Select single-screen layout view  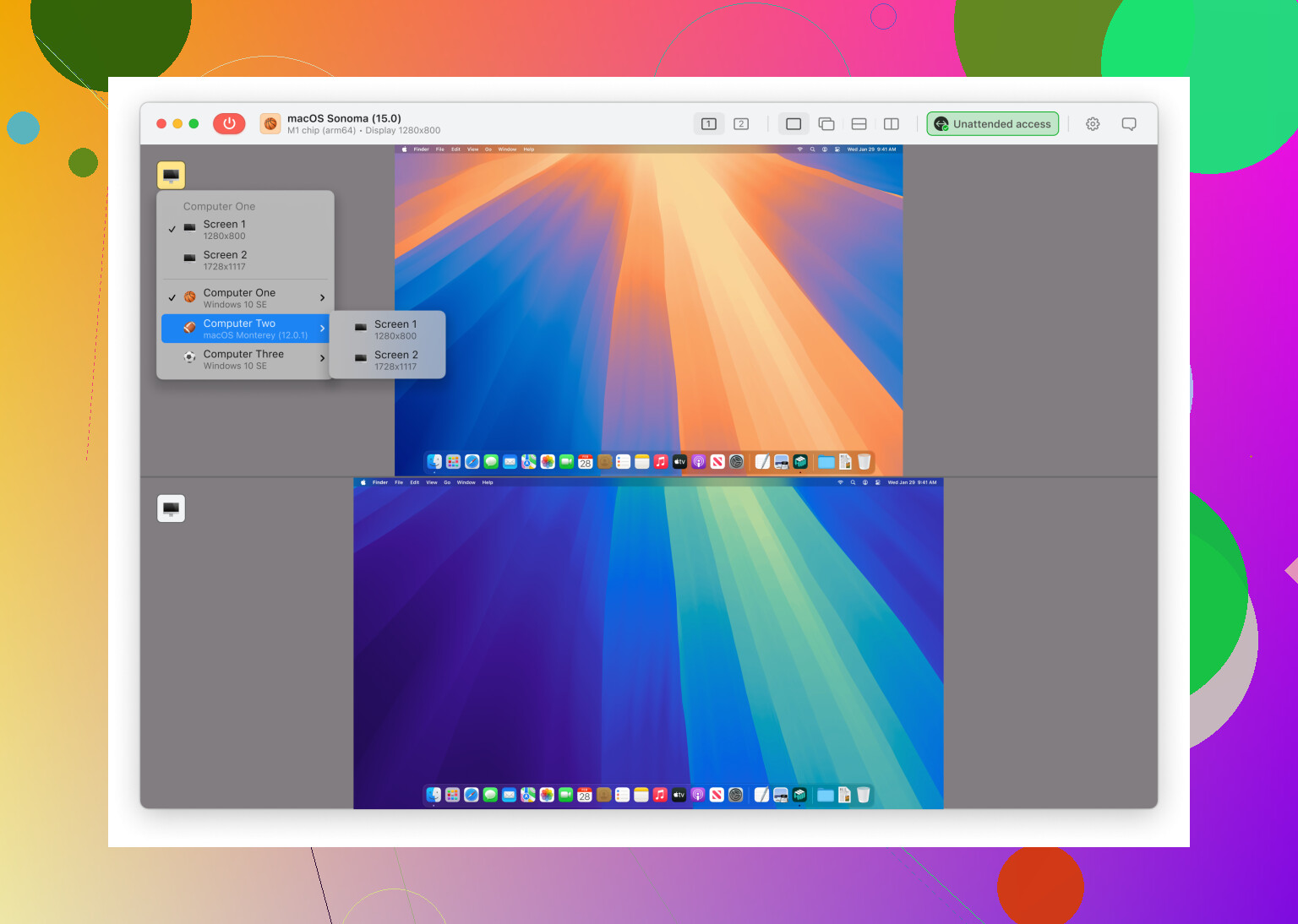(794, 124)
